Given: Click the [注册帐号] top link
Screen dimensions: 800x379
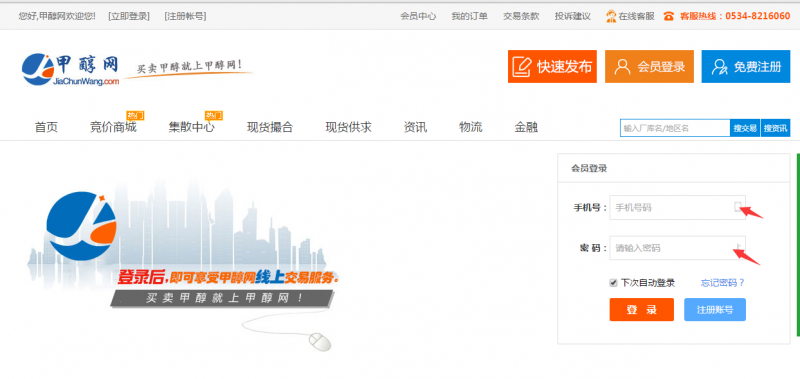Looking at the screenshot, I should pos(185,16).
